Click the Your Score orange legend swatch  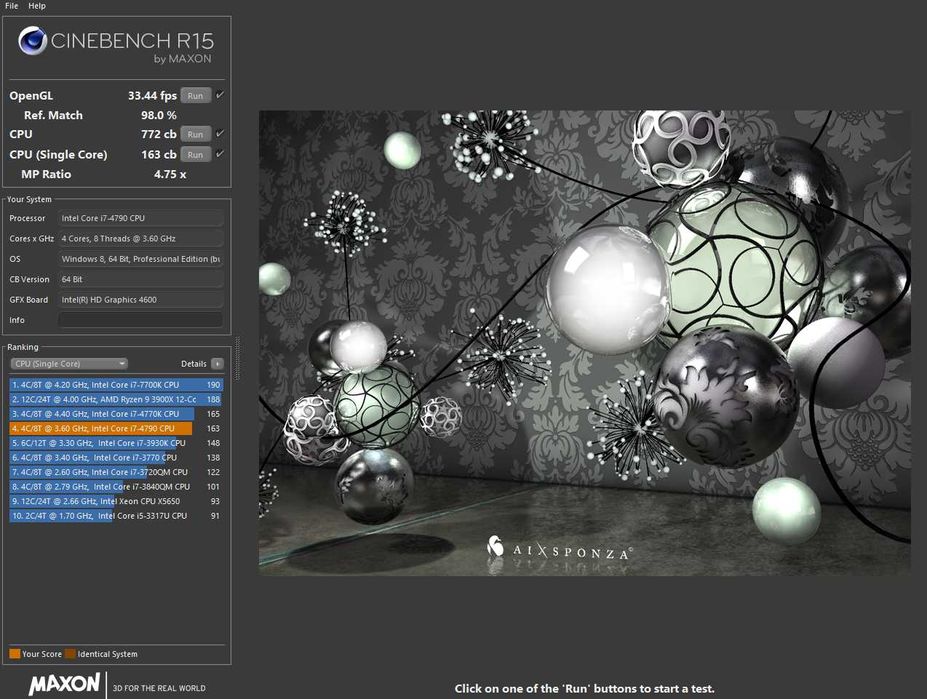(x=15, y=653)
